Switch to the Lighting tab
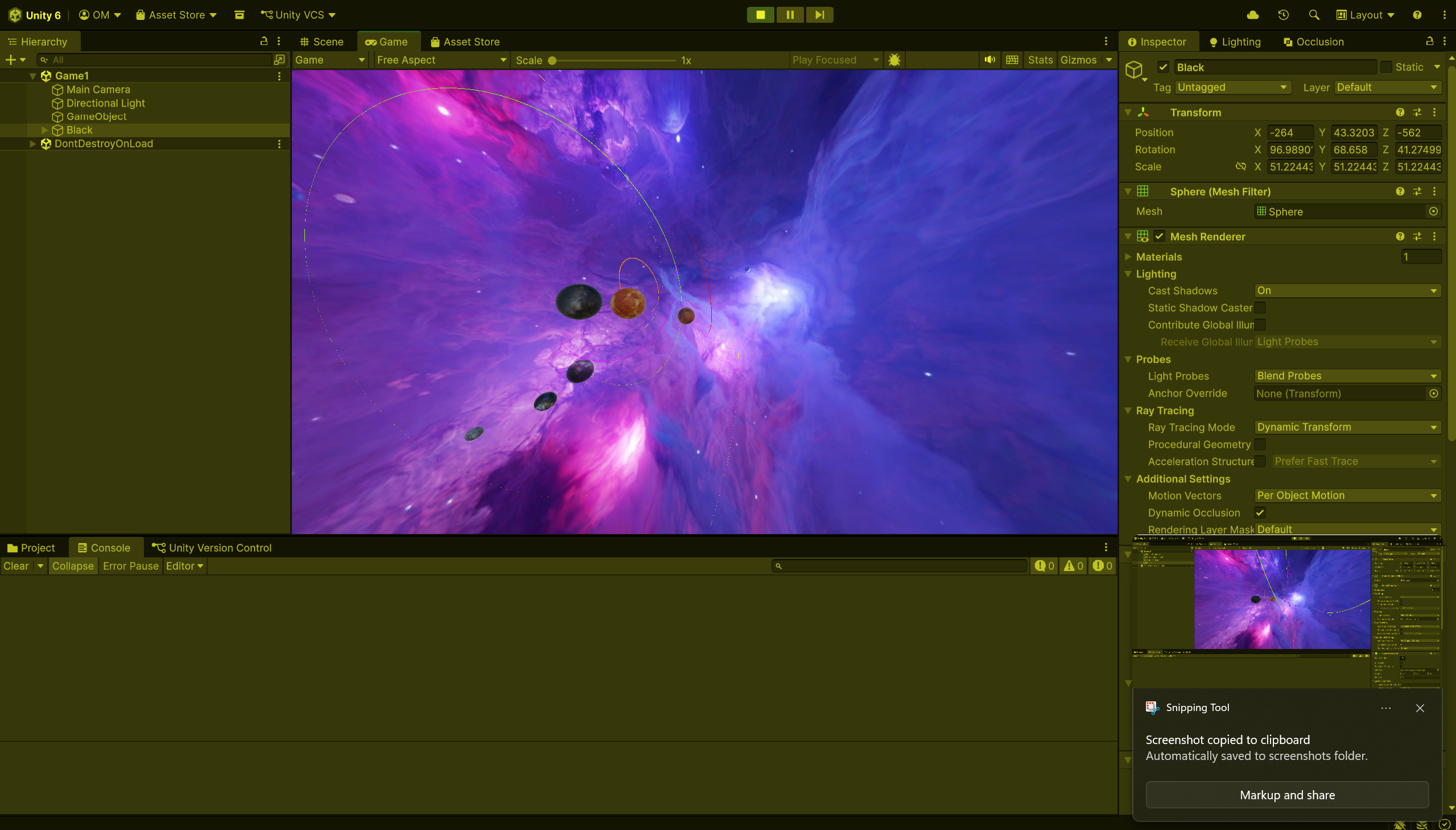The height and width of the screenshot is (830, 1456). tap(1235, 42)
